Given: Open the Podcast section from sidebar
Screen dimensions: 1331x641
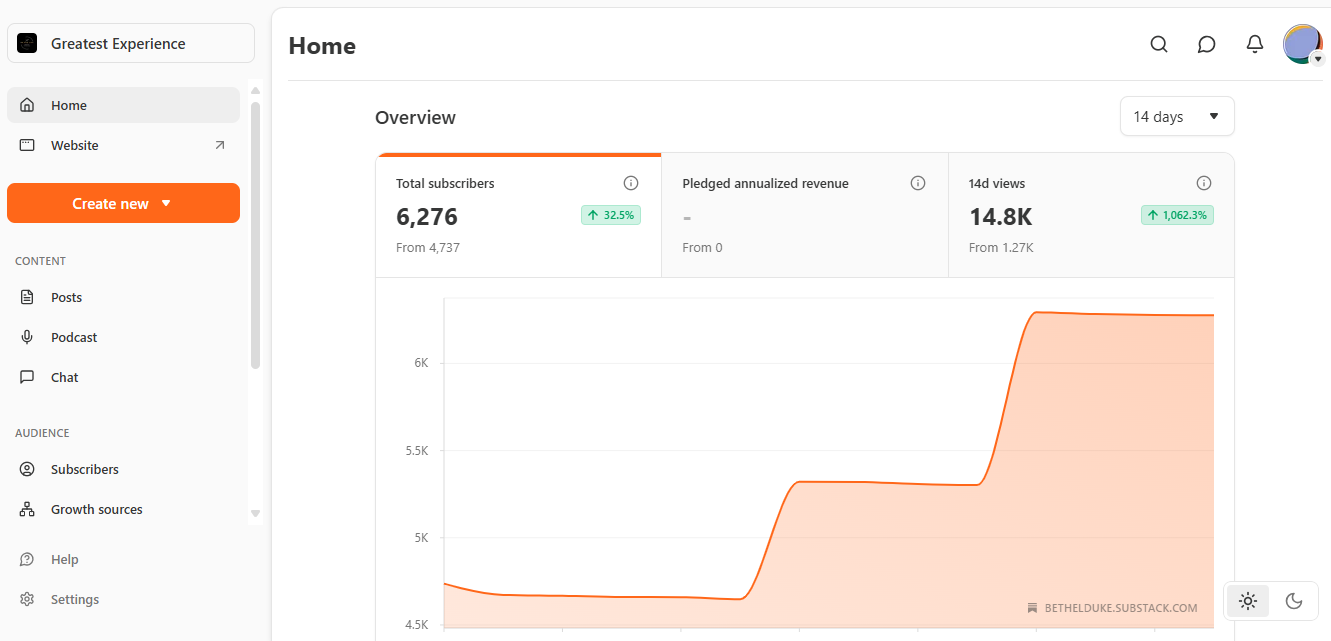Looking at the screenshot, I should (x=28, y=337).
